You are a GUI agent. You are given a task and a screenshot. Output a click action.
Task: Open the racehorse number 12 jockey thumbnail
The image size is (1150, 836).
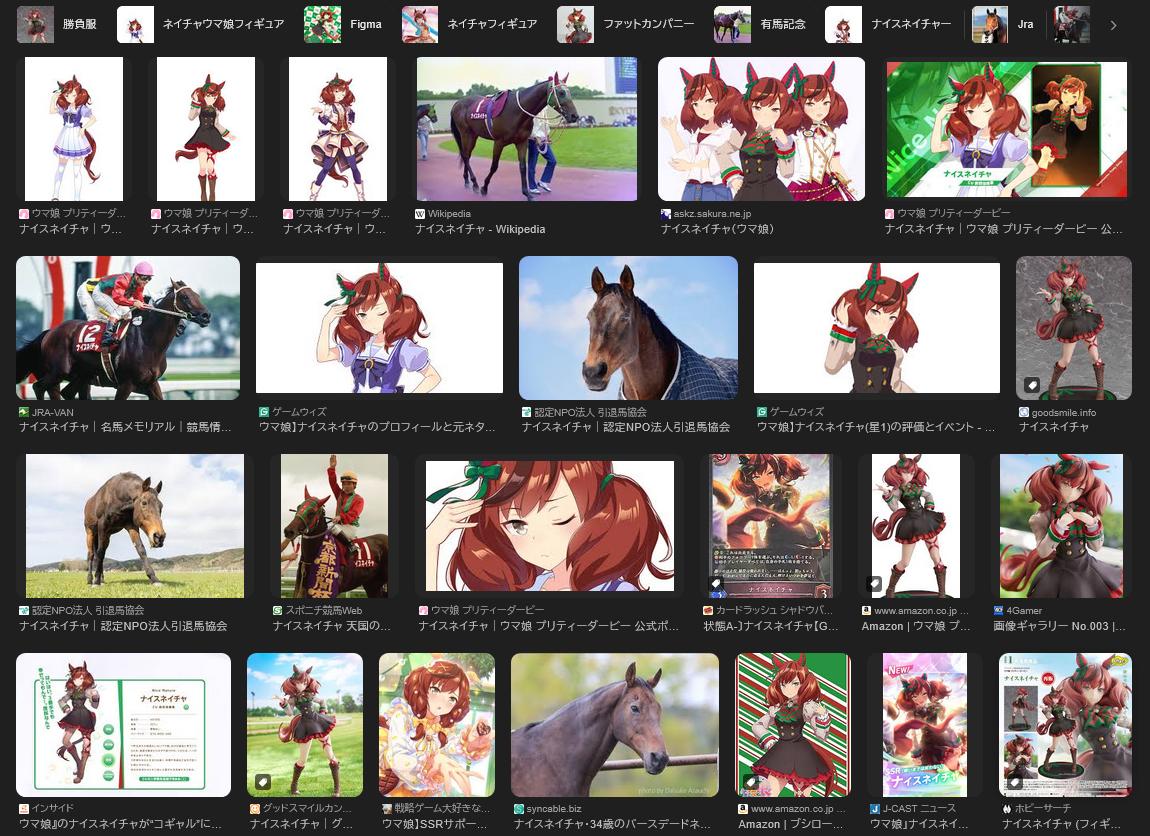coord(128,328)
